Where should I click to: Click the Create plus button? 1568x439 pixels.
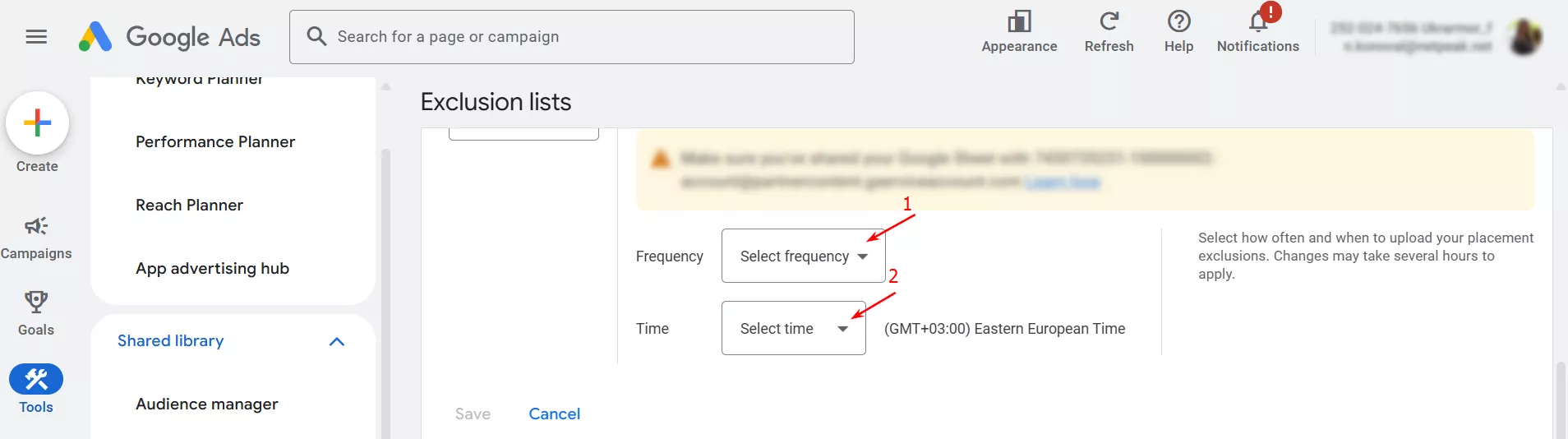tap(37, 123)
